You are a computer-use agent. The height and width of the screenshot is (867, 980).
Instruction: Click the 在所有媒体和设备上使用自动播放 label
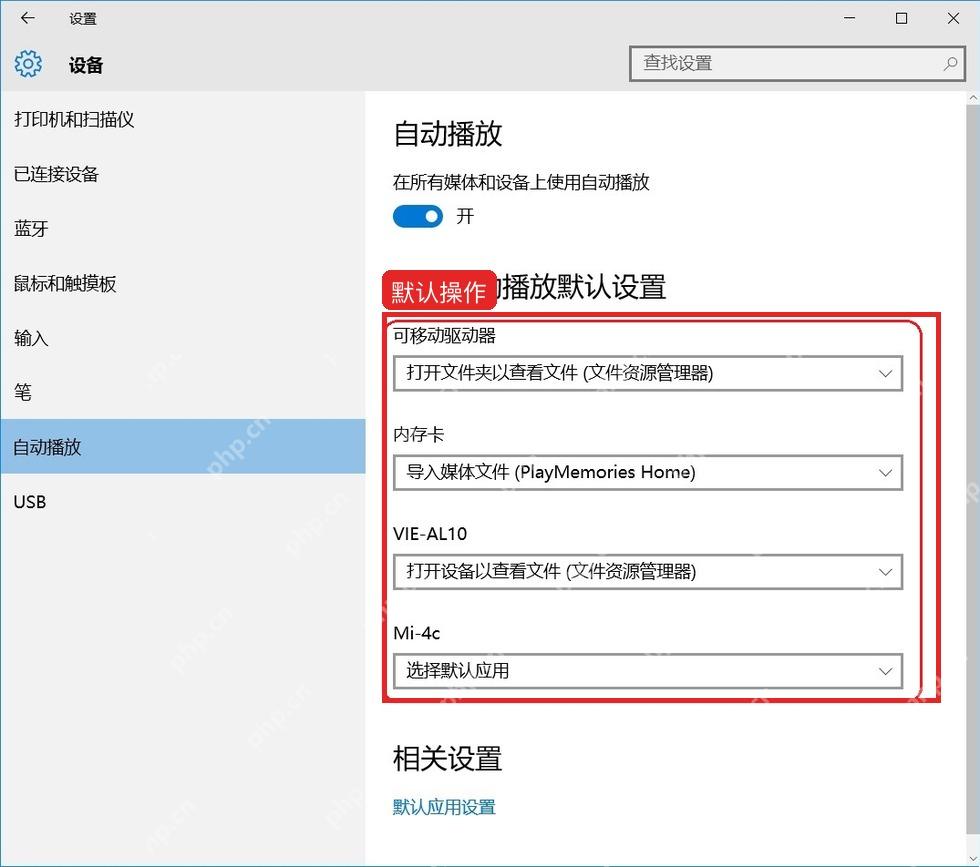point(521,182)
